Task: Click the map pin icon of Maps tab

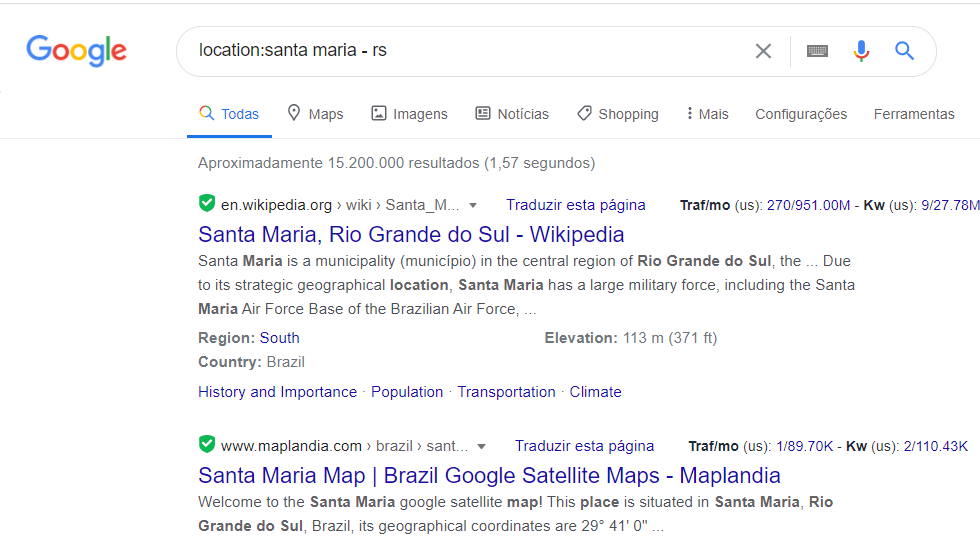Action: (294, 113)
